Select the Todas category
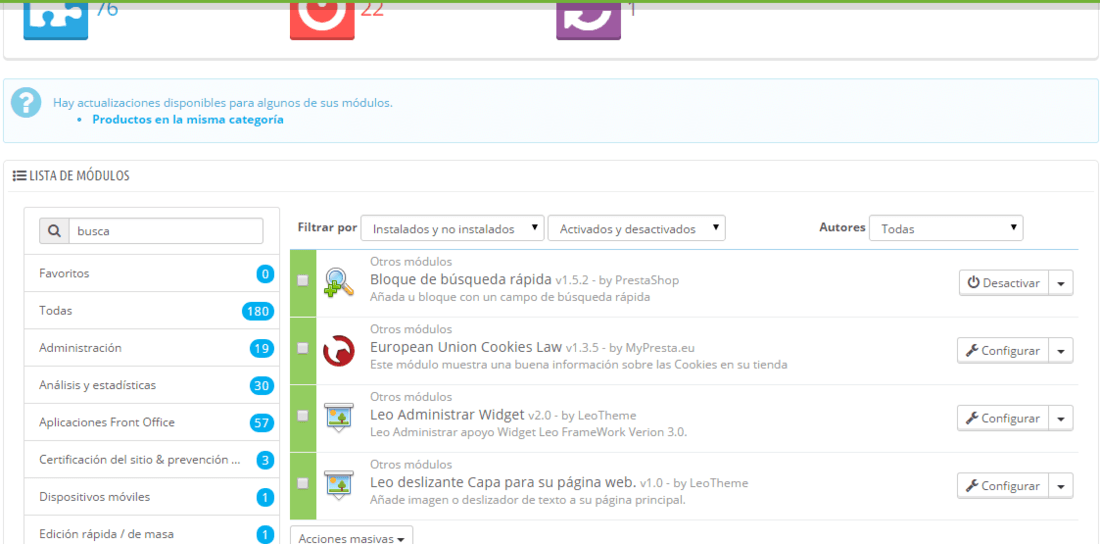Viewport: 1100px width, 544px height. point(152,310)
